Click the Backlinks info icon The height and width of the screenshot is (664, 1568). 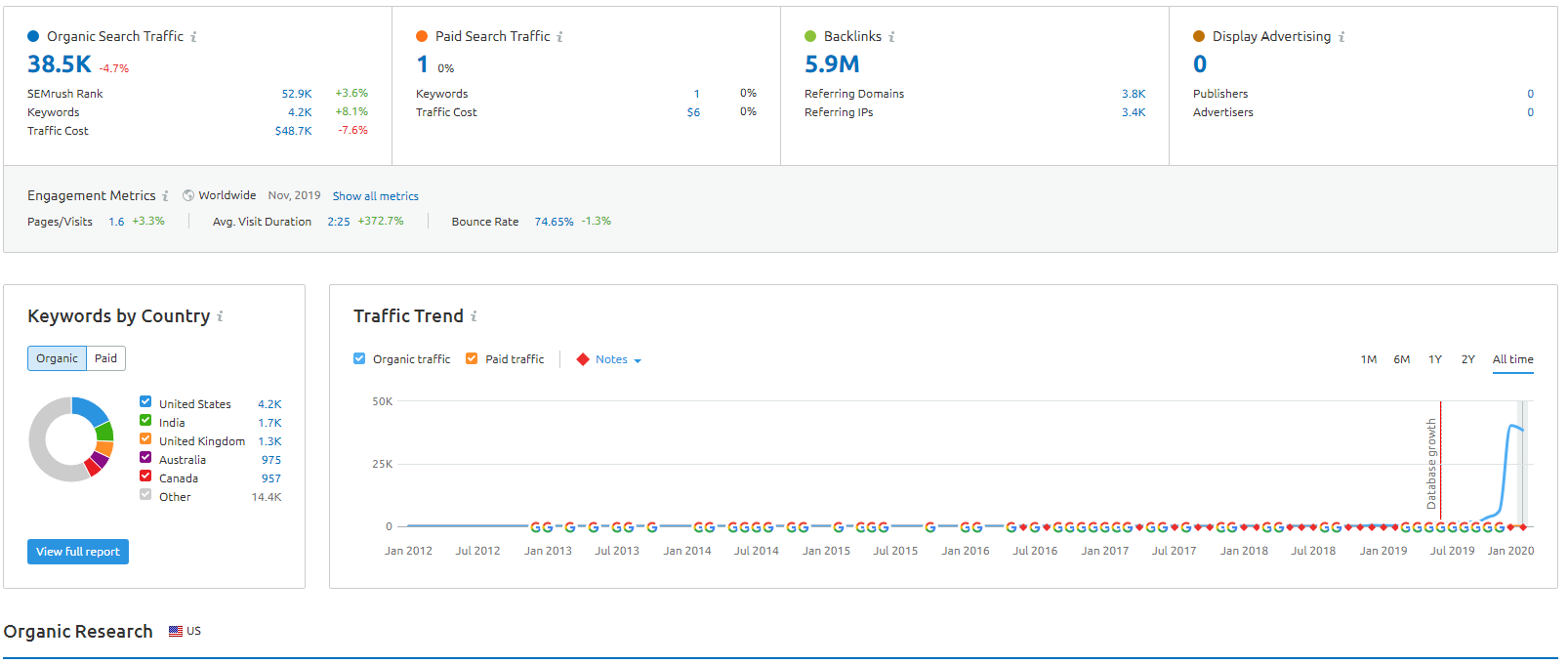[891, 37]
